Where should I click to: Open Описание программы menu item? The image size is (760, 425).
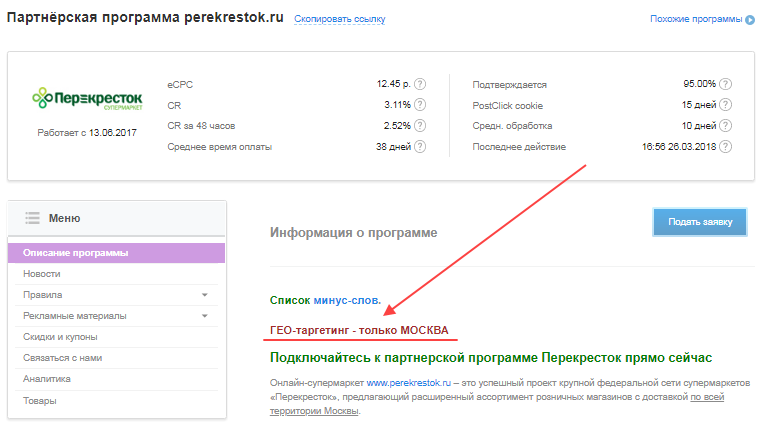[x=76, y=253]
